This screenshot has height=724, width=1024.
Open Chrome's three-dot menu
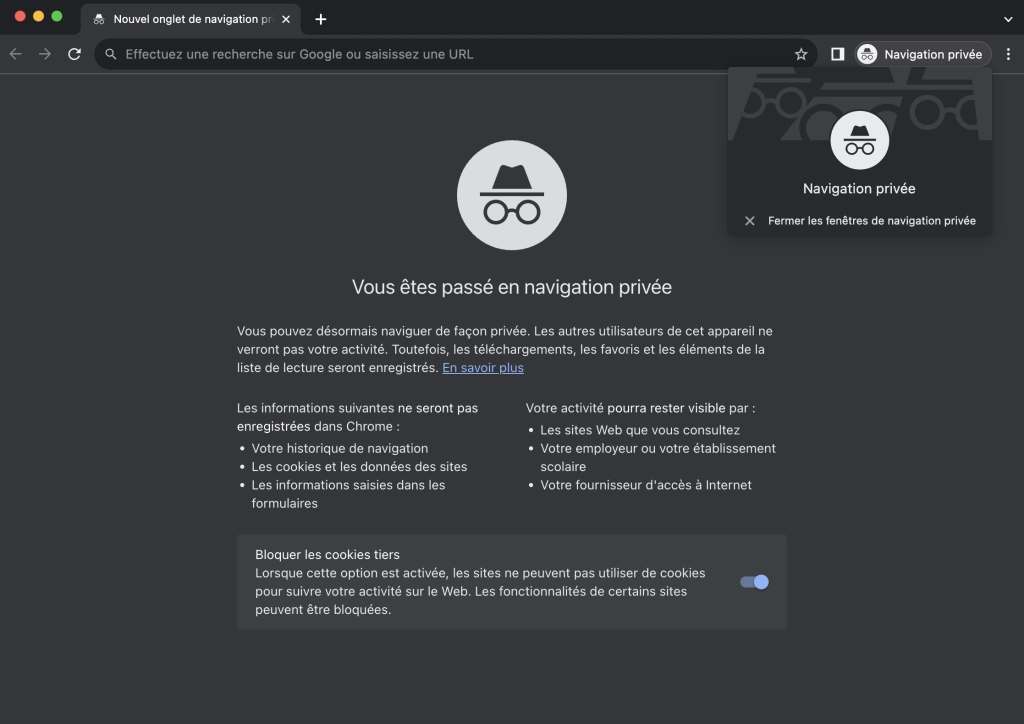tap(1008, 54)
